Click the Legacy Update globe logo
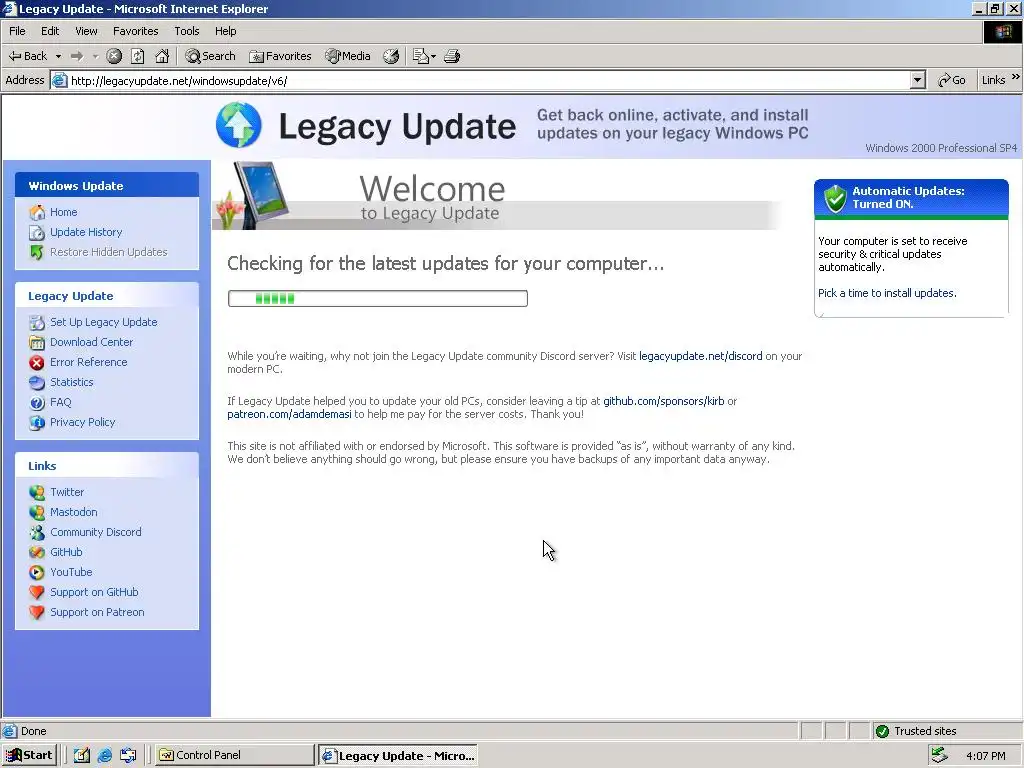Image resolution: width=1024 pixels, height=768 pixels. coord(238,125)
